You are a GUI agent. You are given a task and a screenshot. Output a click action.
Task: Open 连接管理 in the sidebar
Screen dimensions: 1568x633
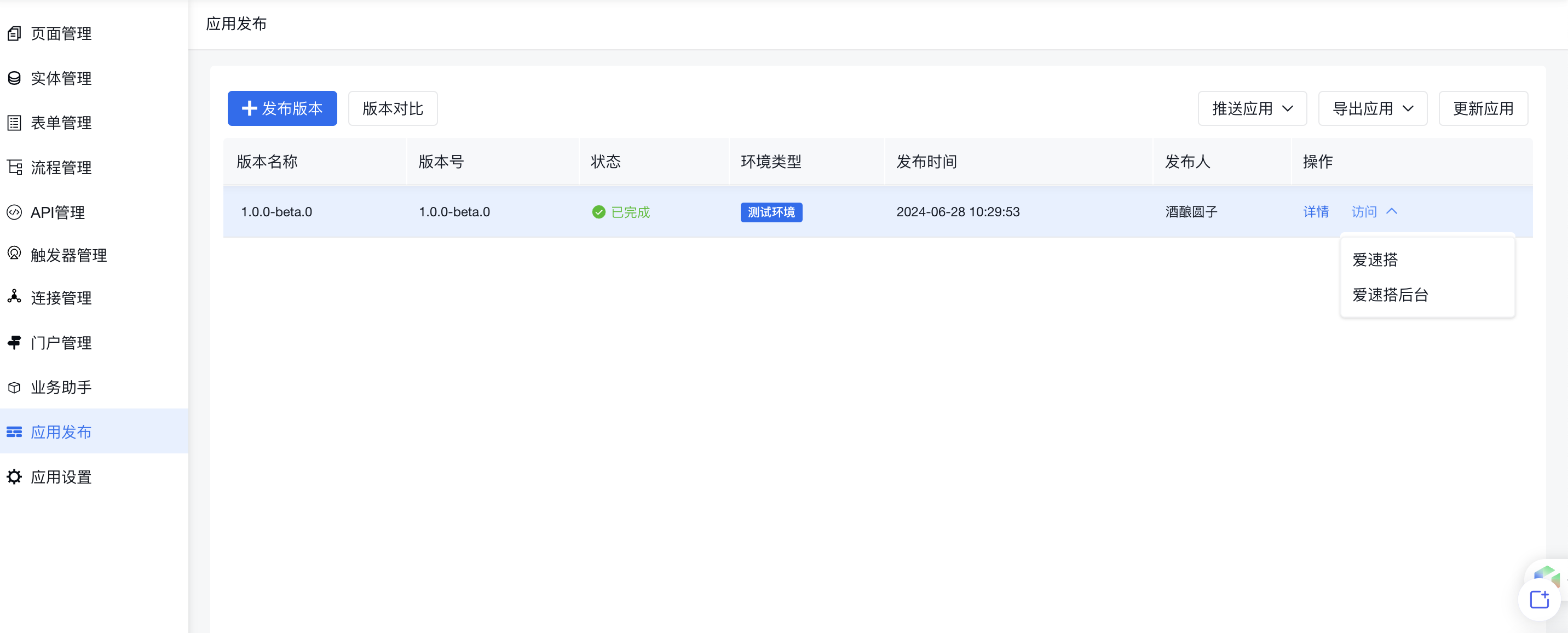[x=94, y=298]
